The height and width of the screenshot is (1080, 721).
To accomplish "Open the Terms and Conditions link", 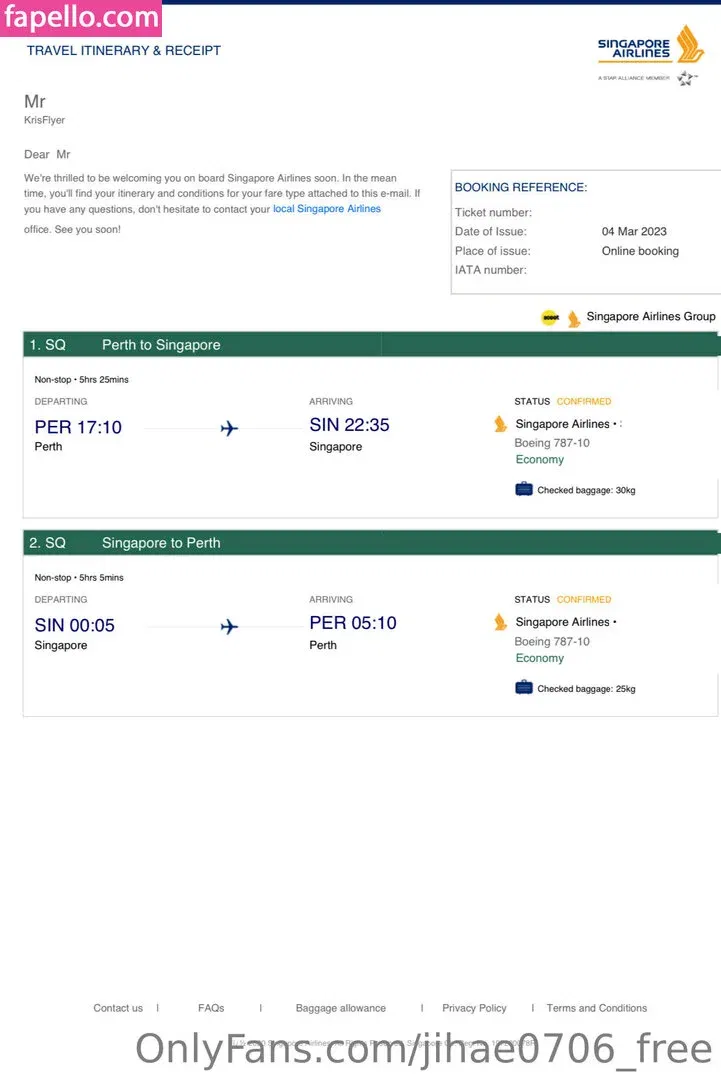I will coord(597,1008).
